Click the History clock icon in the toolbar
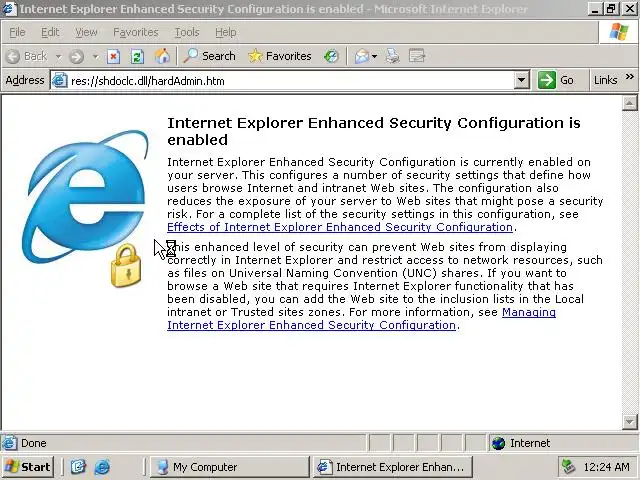The image size is (640, 480). pos(331,56)
